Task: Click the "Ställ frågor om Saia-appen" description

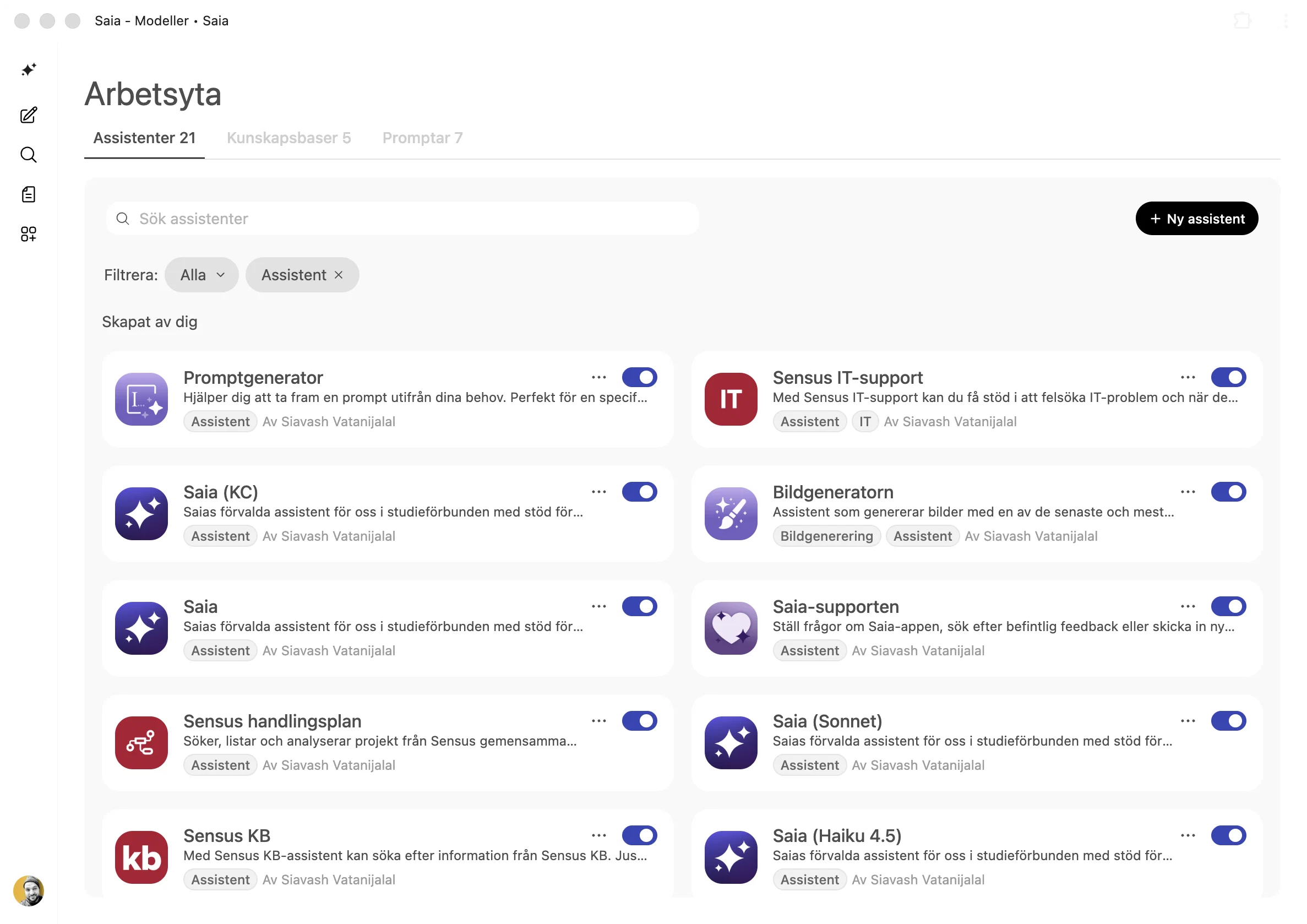Action: pos(1003,626)
